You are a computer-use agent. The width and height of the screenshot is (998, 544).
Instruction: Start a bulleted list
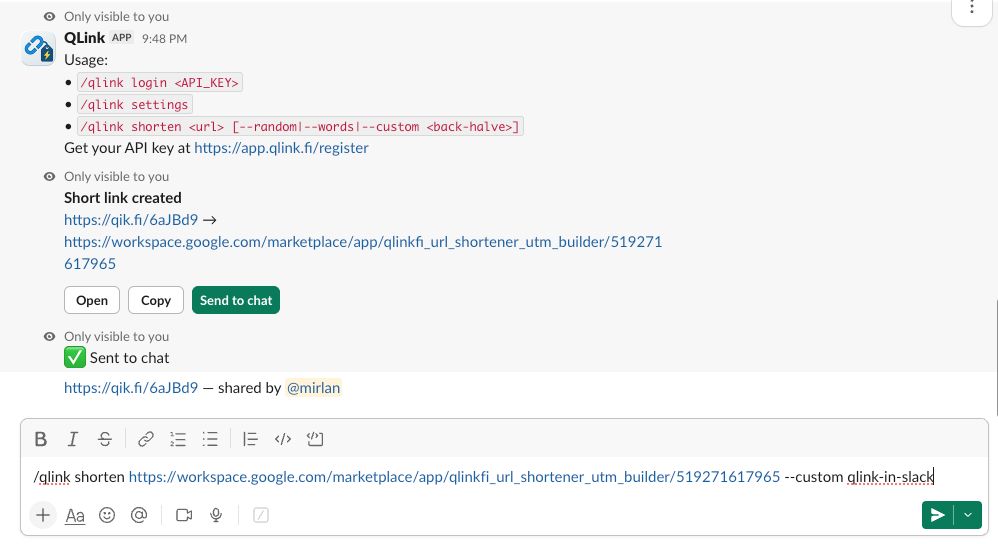pyautogui.click(x=210, y=439)
